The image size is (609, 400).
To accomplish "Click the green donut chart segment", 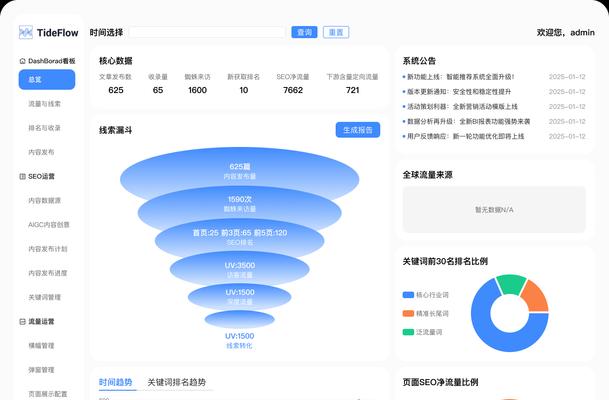I will pos(510,284).
